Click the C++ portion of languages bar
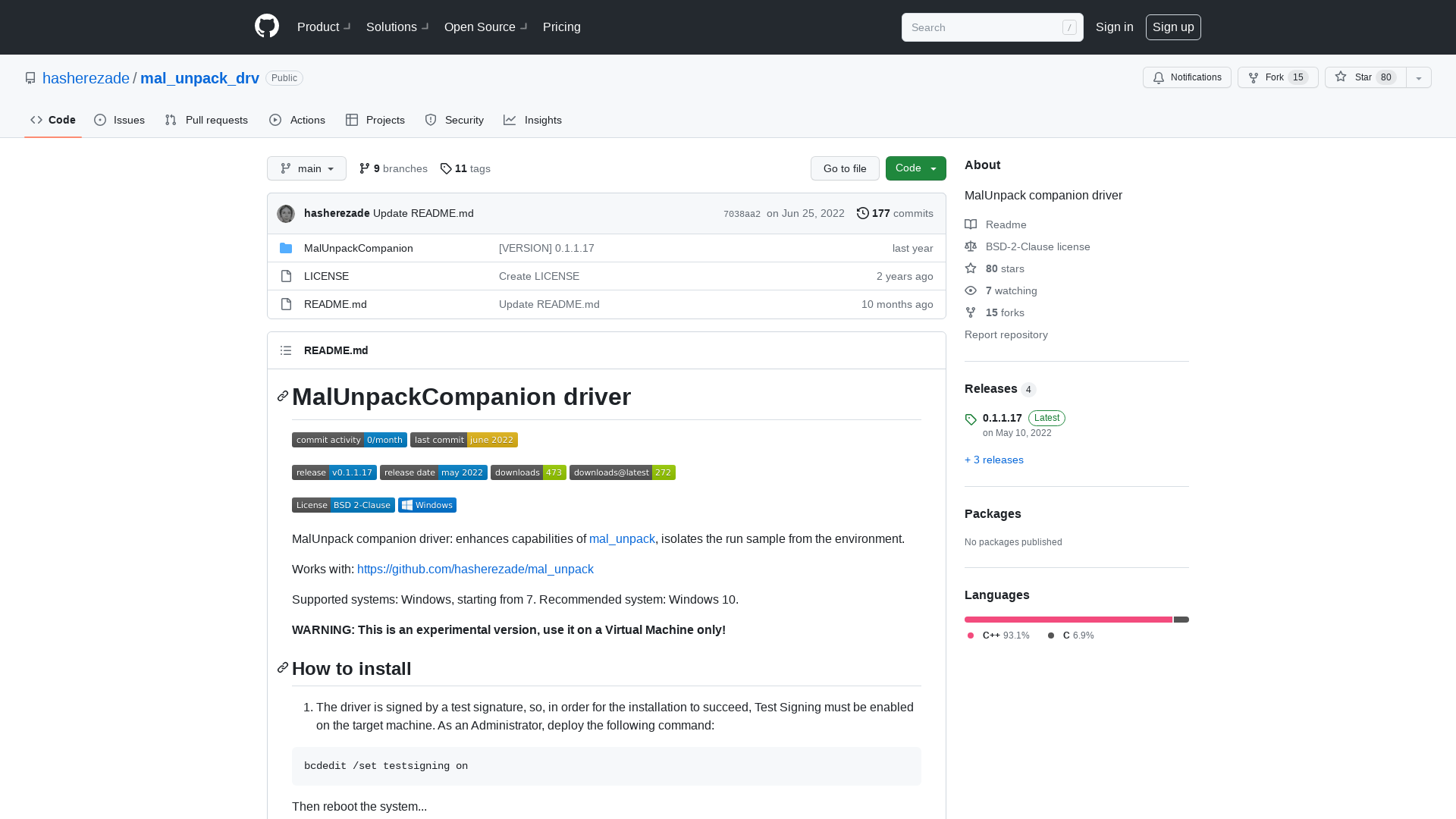Viewport: 1456px width, 819px height. tap(1068, 620)
